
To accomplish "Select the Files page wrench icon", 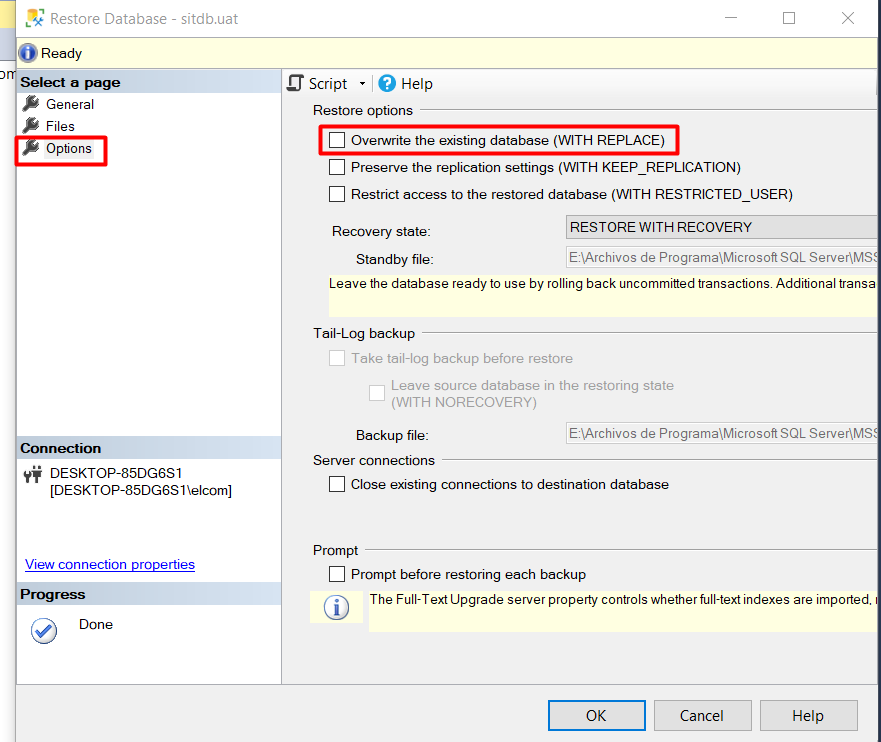I will (x=31, y=126).
